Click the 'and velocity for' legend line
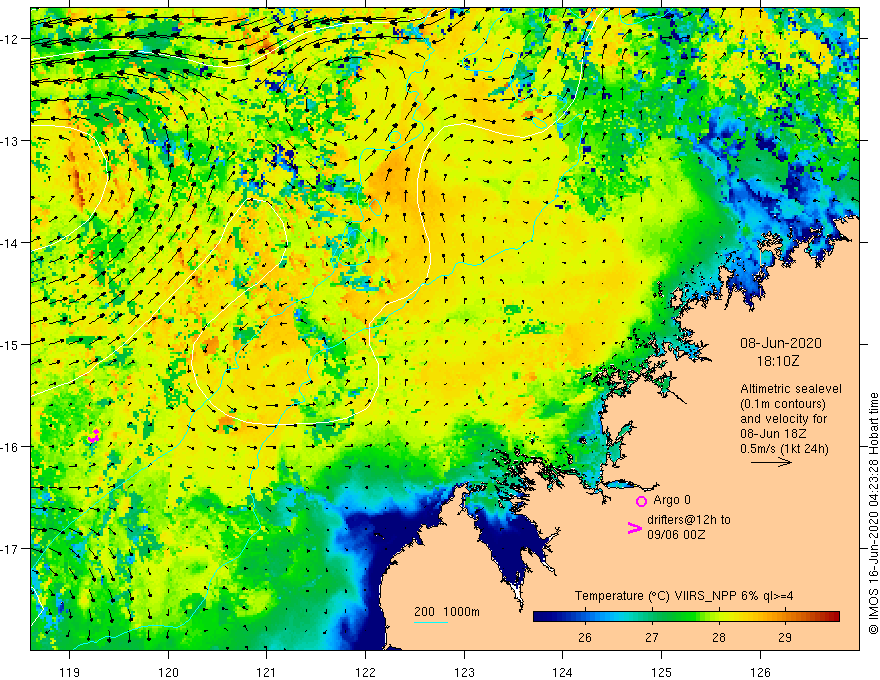The width and height of the screenshot is (880, 680). point(783,419)
